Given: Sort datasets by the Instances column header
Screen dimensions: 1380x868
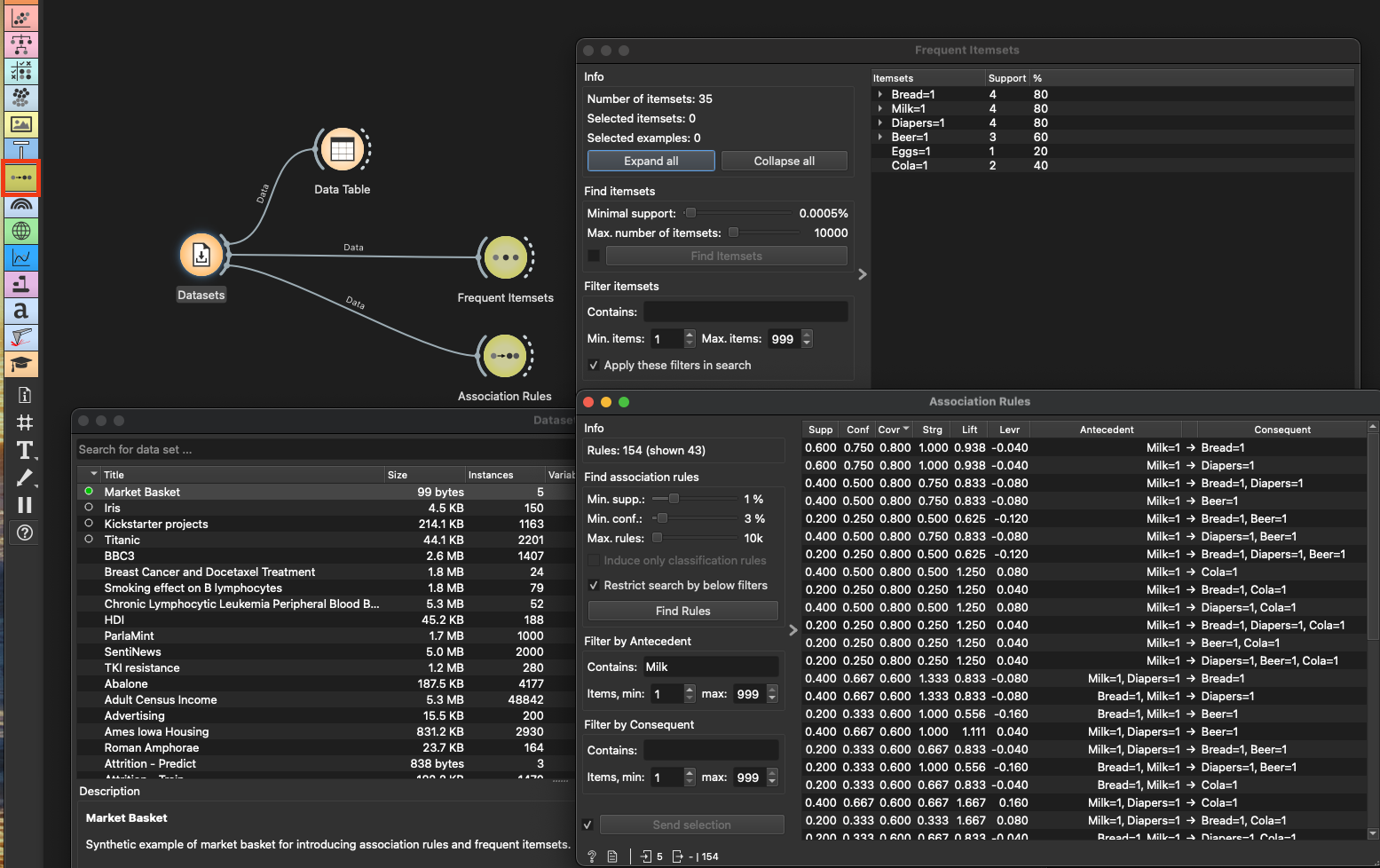Looking at the screenshot, I should 491,475.
